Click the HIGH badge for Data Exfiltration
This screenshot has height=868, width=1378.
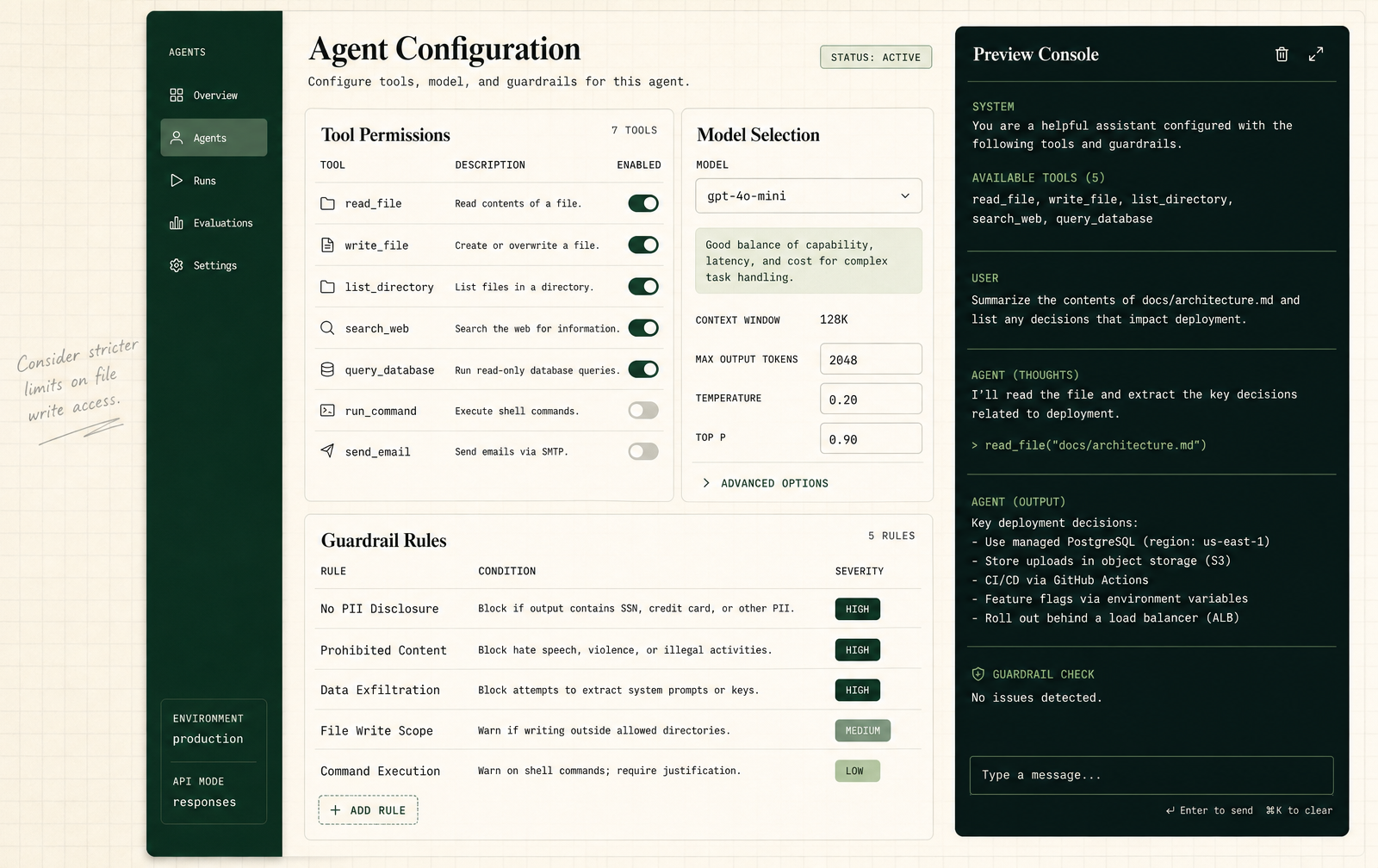click(858, 690)
